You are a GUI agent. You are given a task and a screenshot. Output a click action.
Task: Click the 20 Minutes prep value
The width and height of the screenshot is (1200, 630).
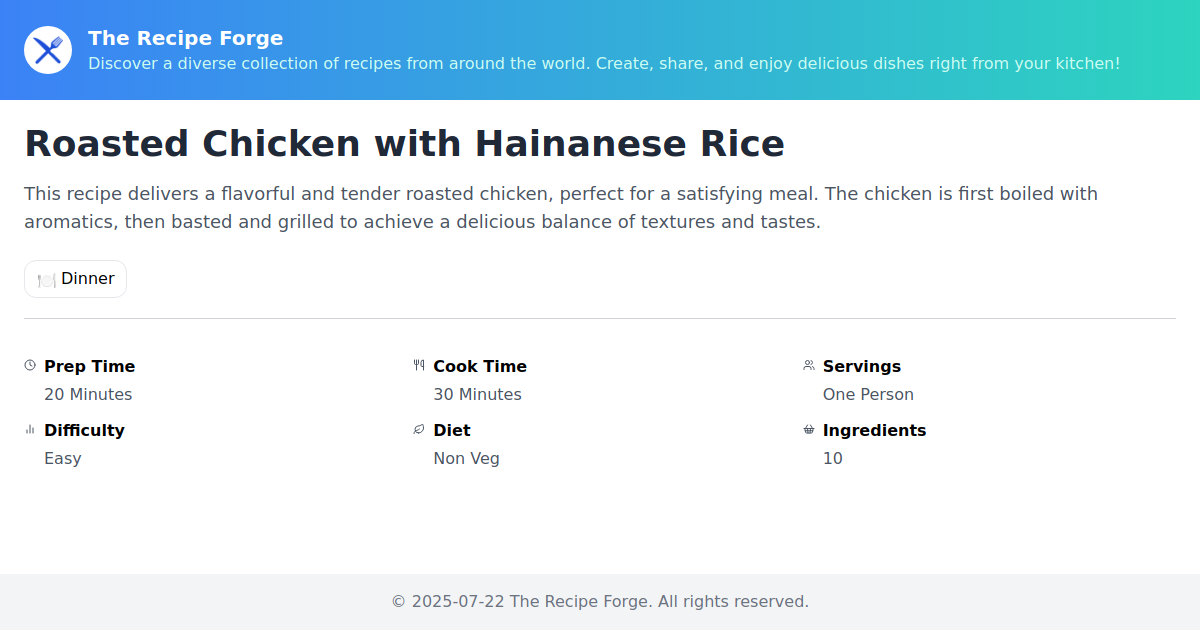click(88, 394)
